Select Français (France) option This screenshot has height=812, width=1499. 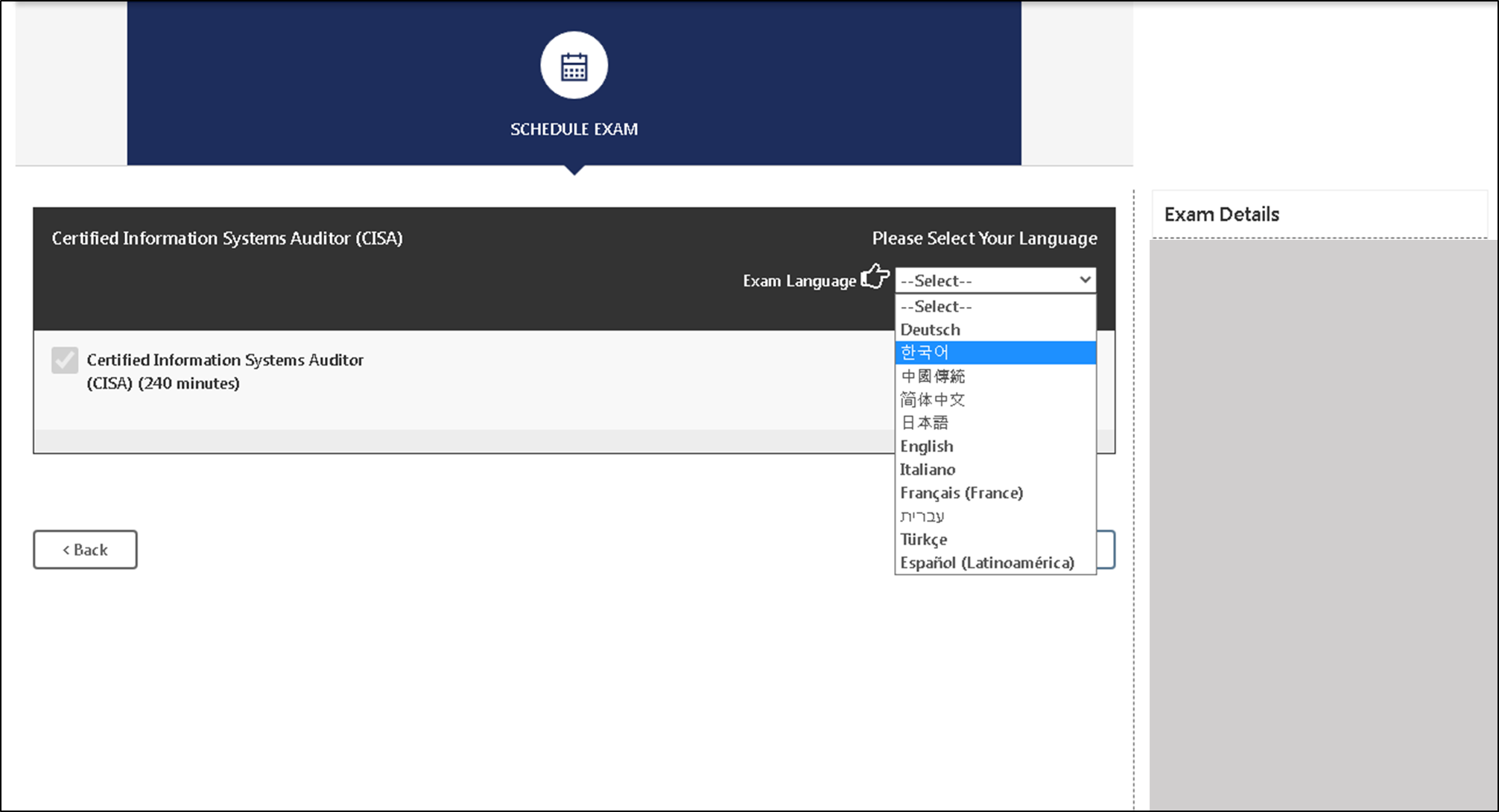pyautogui.click(x=995, y=492)
